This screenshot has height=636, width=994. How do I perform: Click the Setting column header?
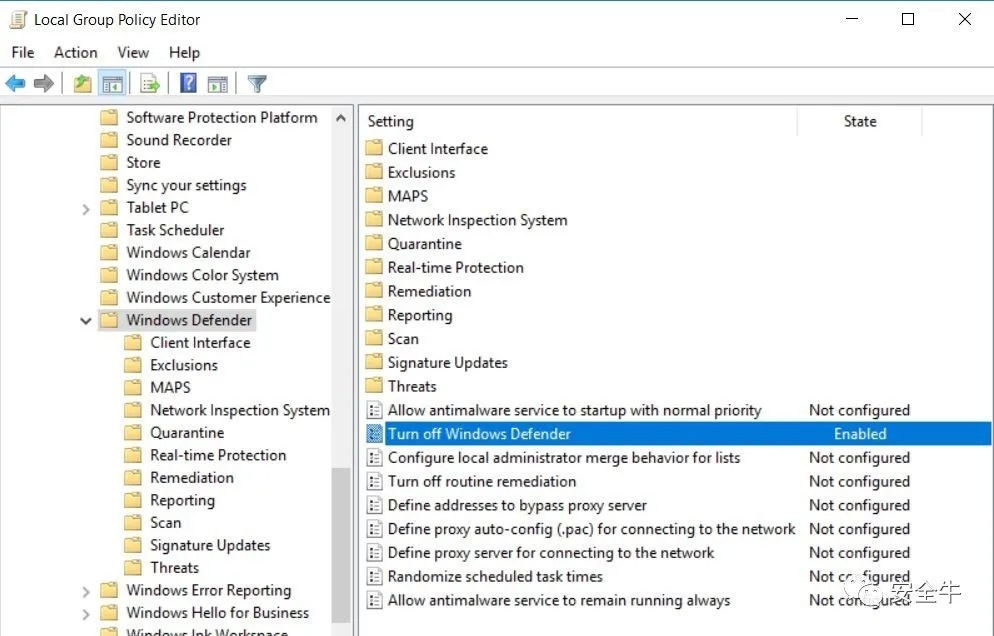click(x=579, y=121)
